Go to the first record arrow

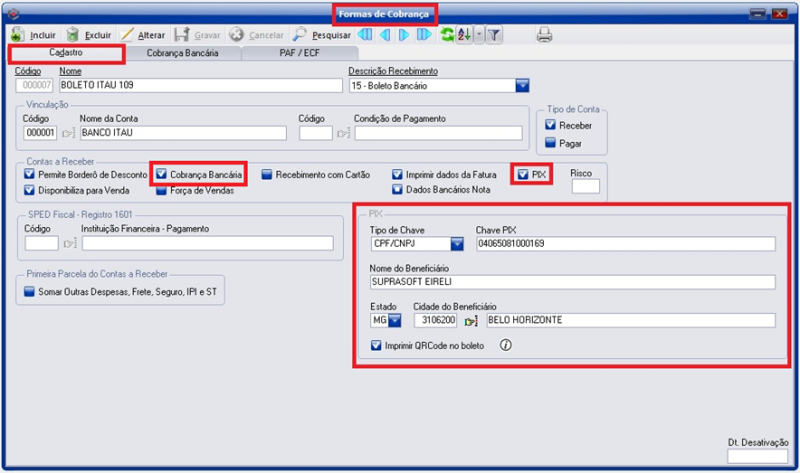pyautogui.click(x=365, y=35)
